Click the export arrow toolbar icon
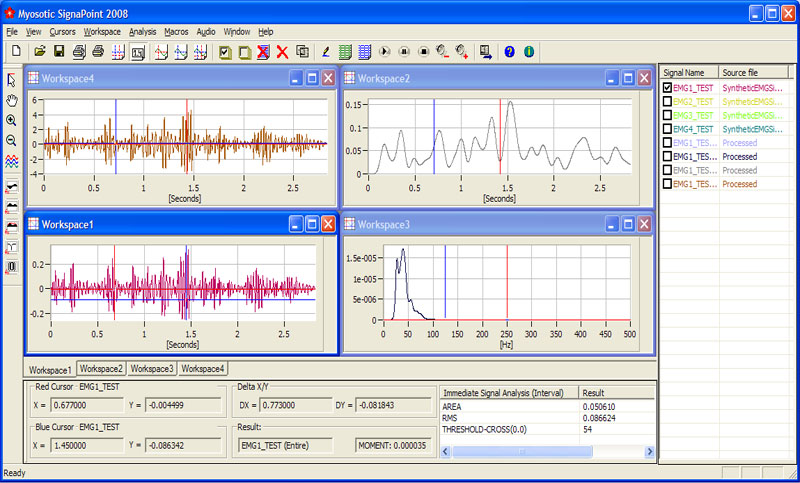 [x=486, y=52]
